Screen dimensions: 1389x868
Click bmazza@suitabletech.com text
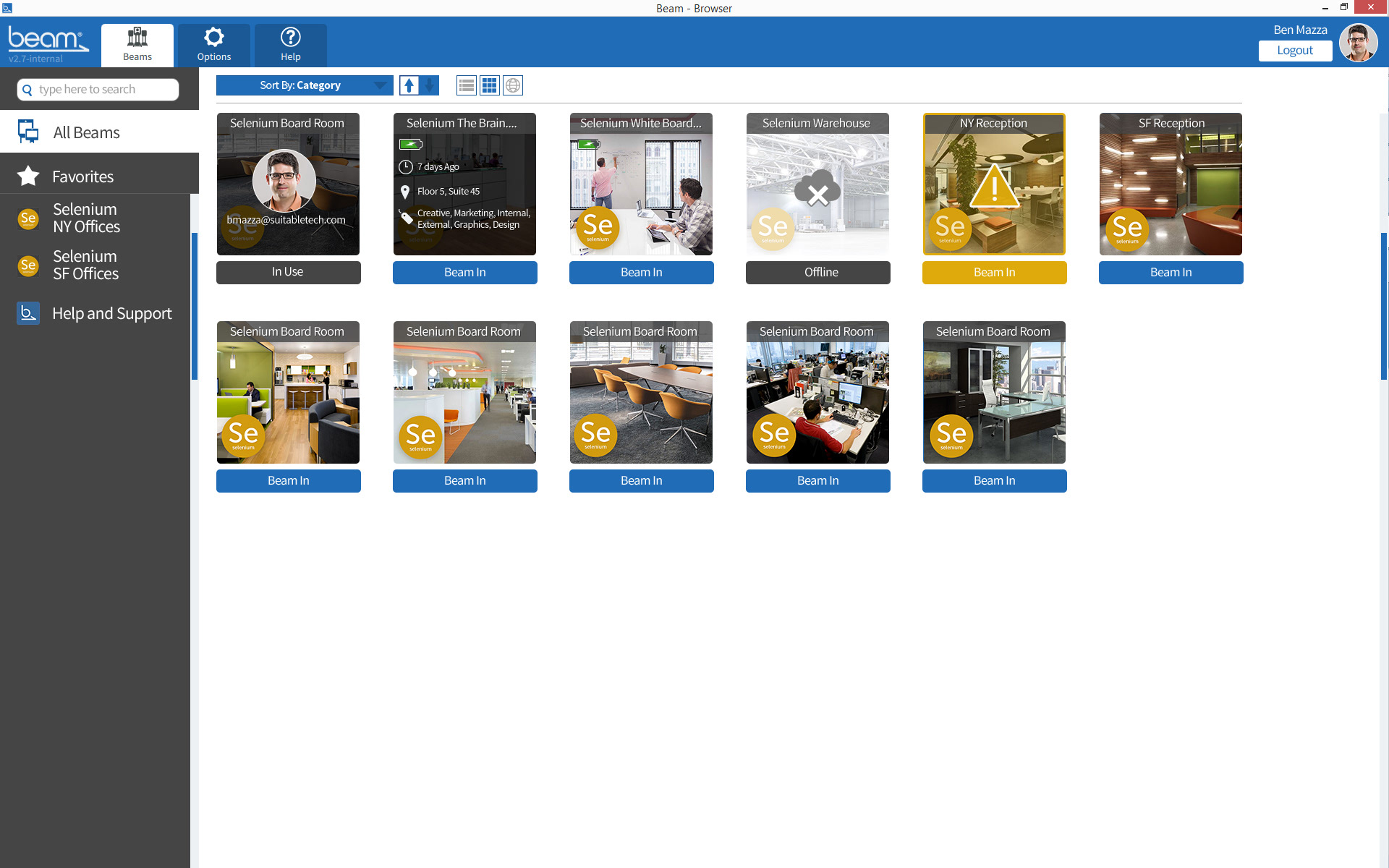(286, 220)
